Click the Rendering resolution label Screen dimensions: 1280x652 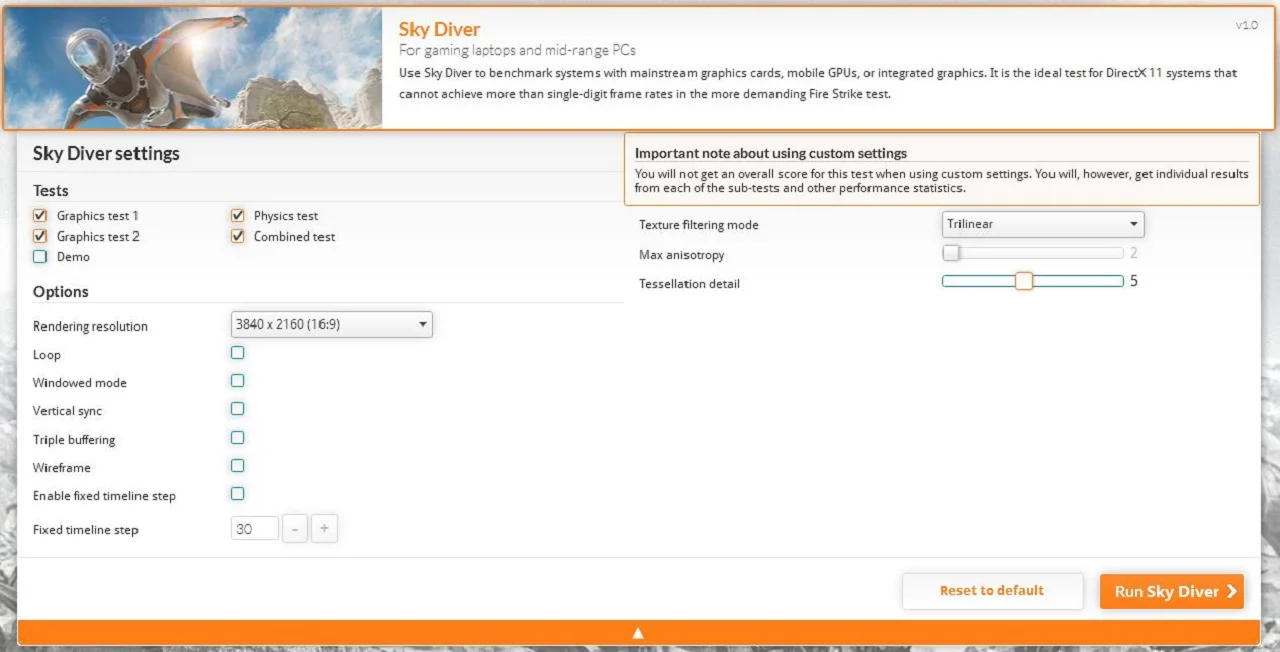point(90,326)
